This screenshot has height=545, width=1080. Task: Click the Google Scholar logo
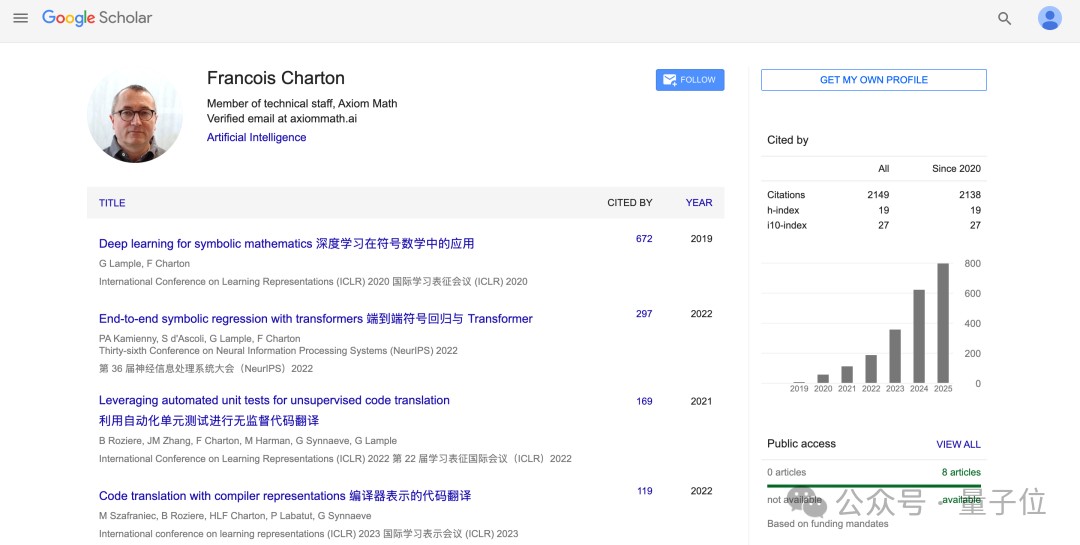pyautogui.click(x=97, y=18)
